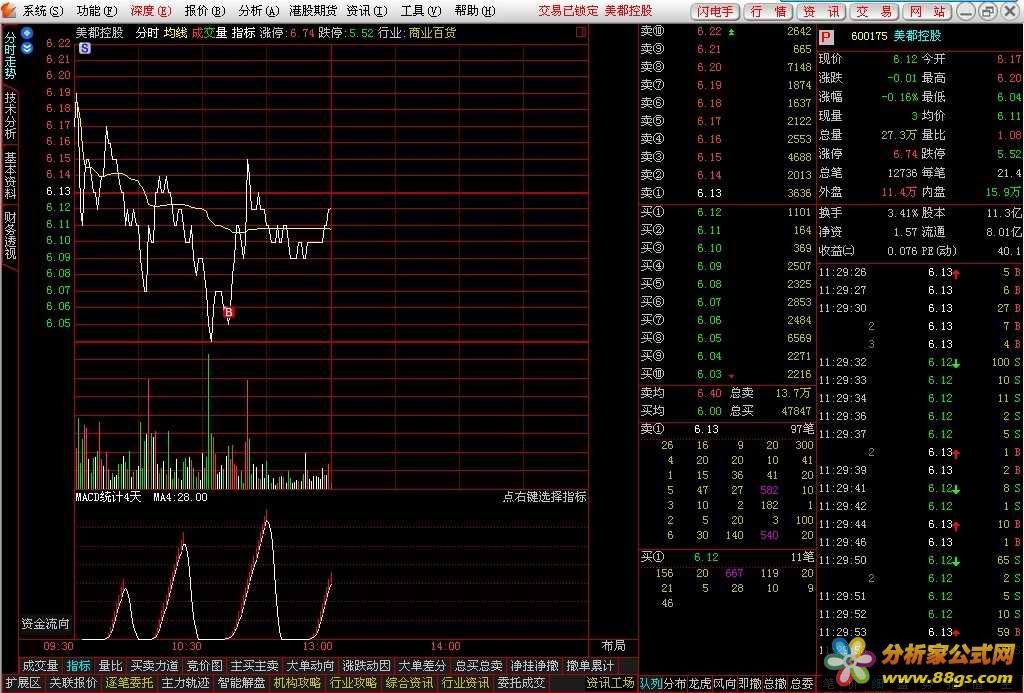Click the 闪电手 button
The image size is (1024, 693).
click(714, 12)
